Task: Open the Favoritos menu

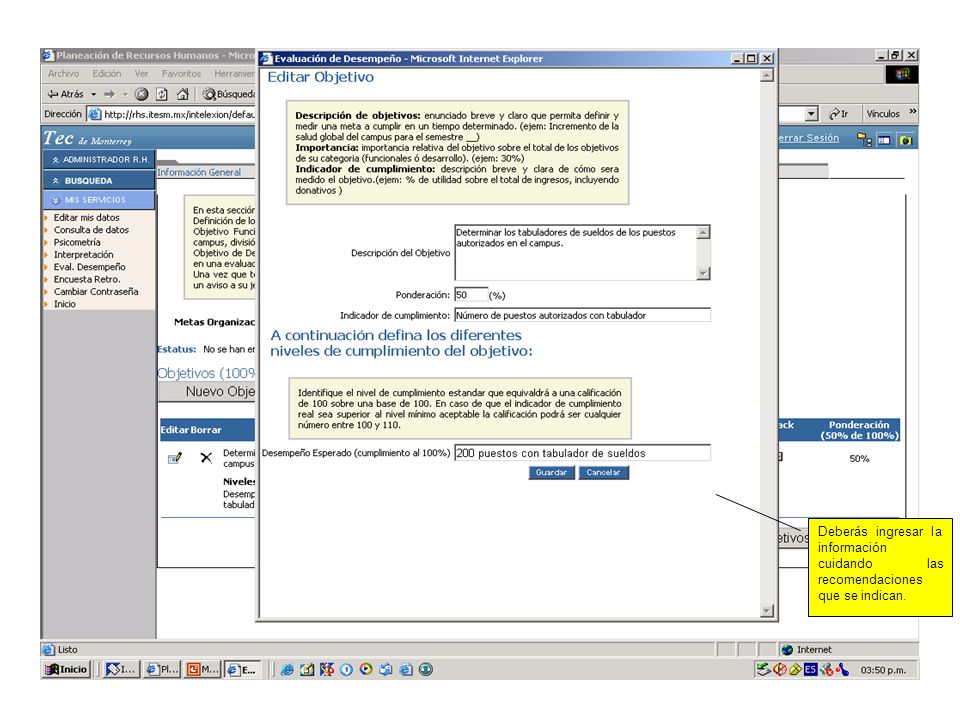Action: coord(181,73)
